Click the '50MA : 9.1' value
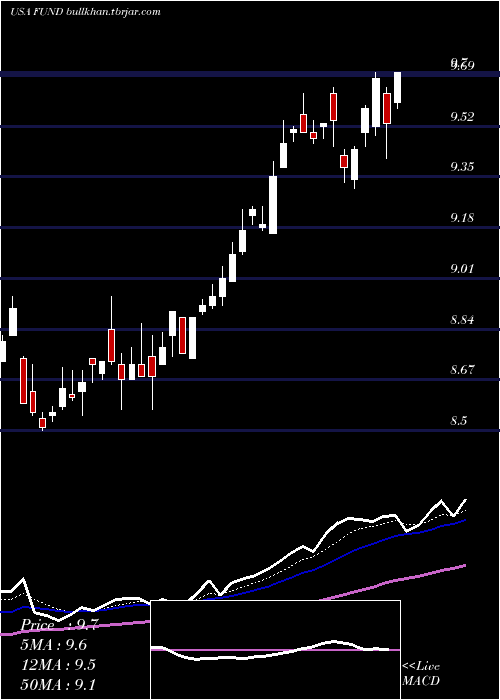 click(x=58, y=684)
